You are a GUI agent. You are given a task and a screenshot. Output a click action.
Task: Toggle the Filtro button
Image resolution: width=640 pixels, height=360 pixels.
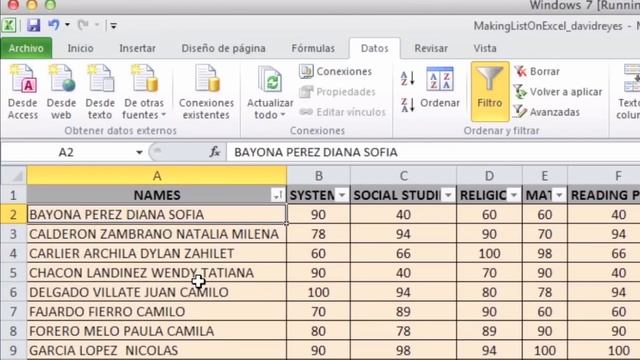490,91
